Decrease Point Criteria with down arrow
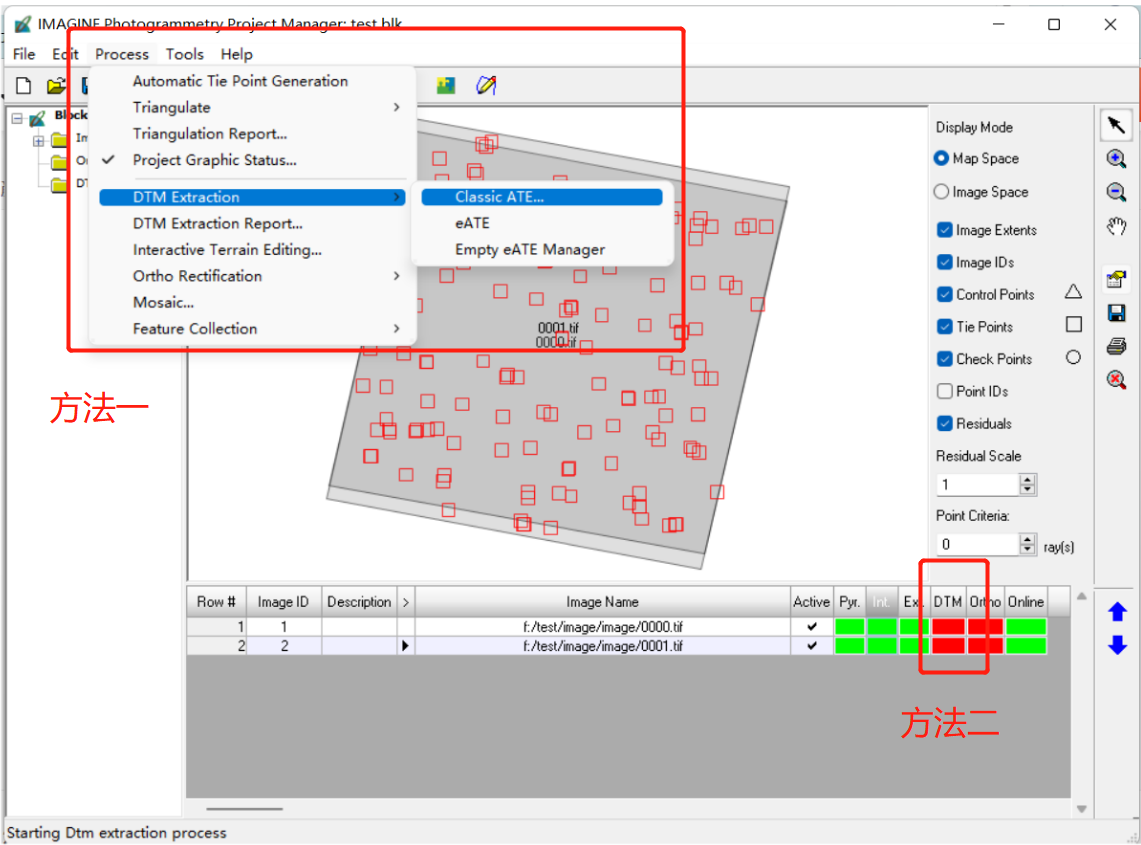The height and width of the screenshot is (845, 1141). pyautogui.click(x=1027, y=550)
